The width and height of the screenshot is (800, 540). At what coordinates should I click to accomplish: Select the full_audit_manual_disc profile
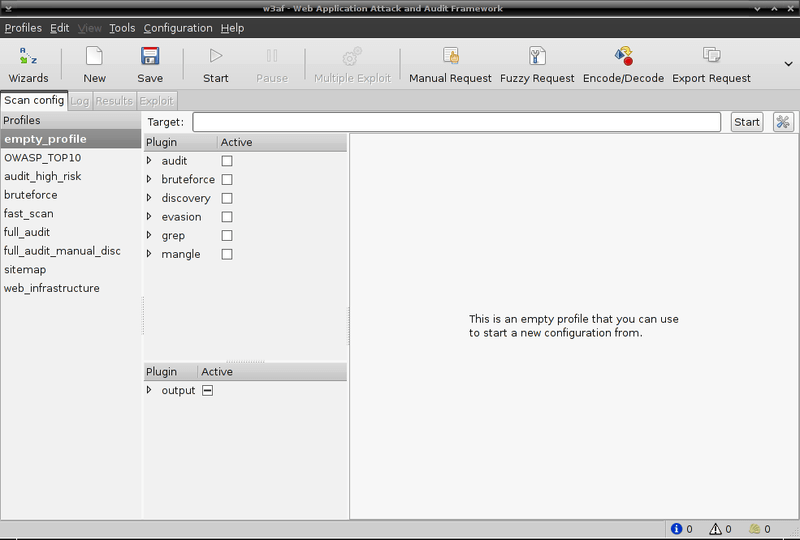point(70,251)
